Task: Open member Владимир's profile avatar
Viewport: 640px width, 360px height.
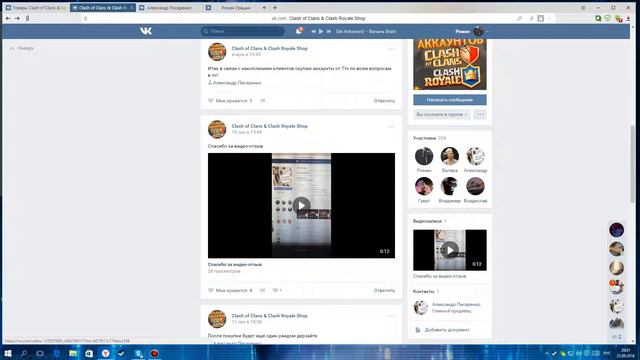Action: click(x=449, y=186)
